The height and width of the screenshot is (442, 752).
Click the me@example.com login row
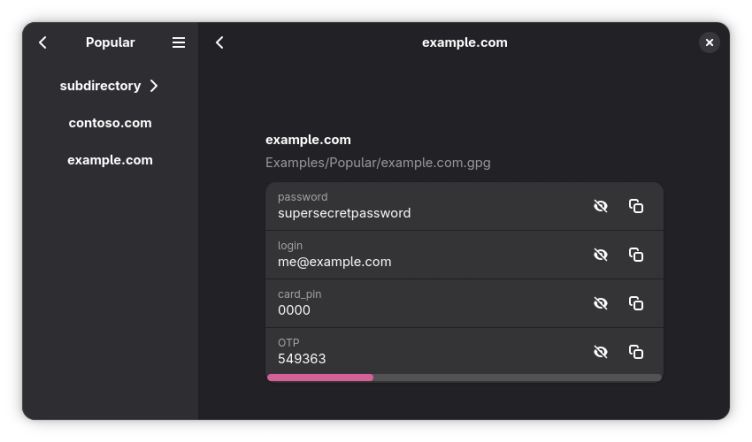tap(335, 261)
